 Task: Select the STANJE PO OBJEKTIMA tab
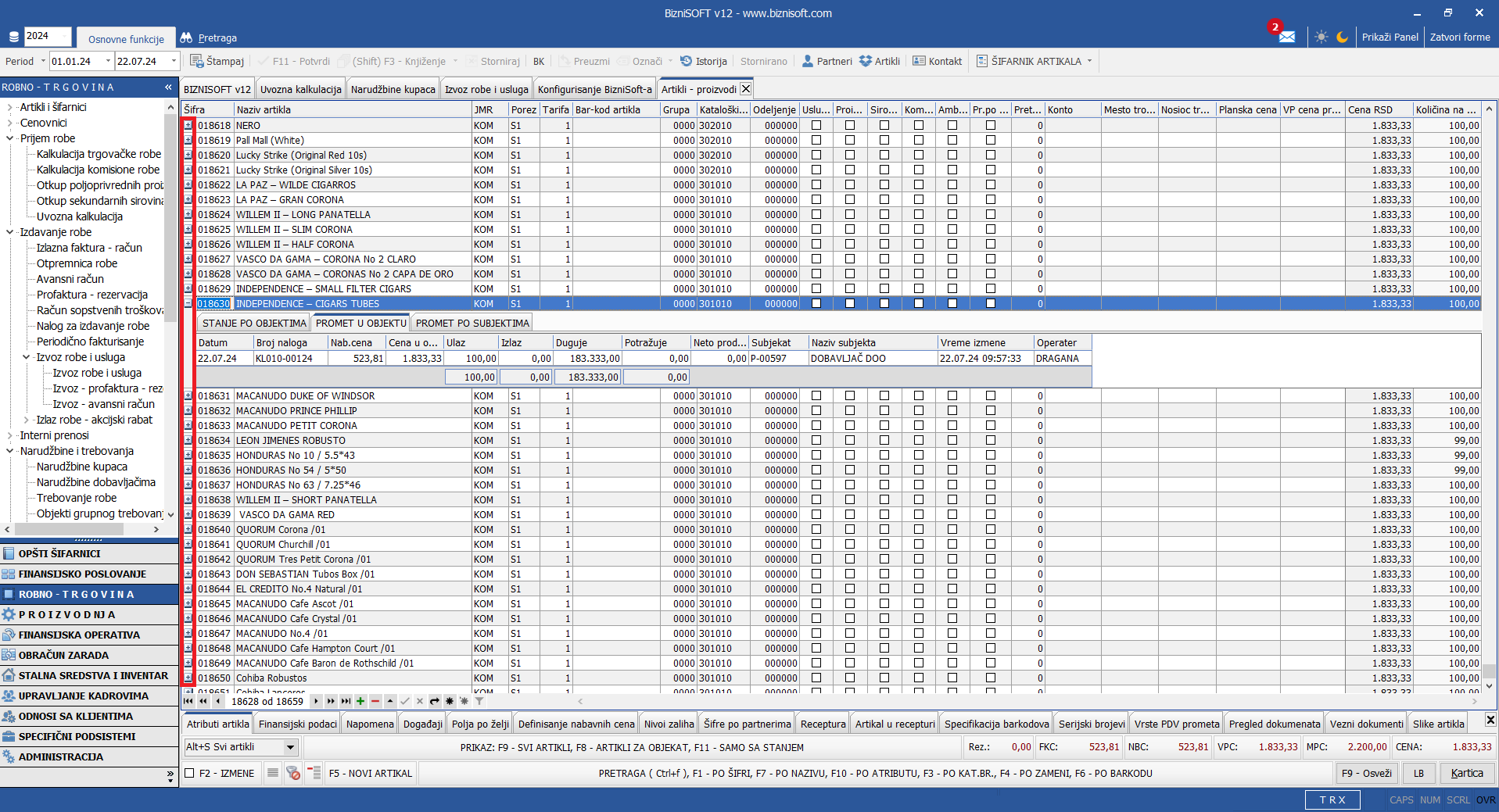click(254, 323)
